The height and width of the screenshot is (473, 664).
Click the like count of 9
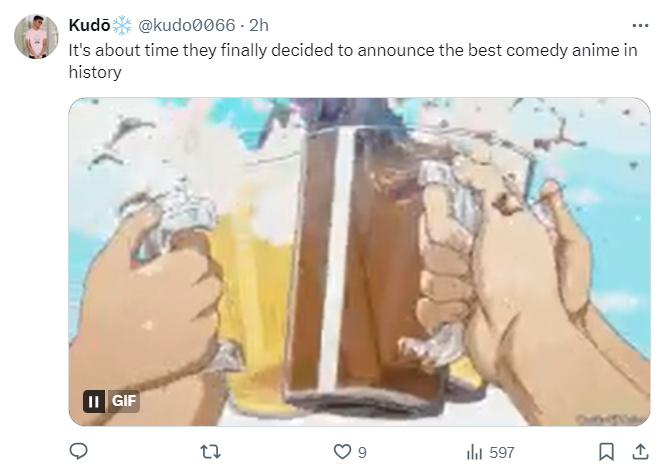362,453
